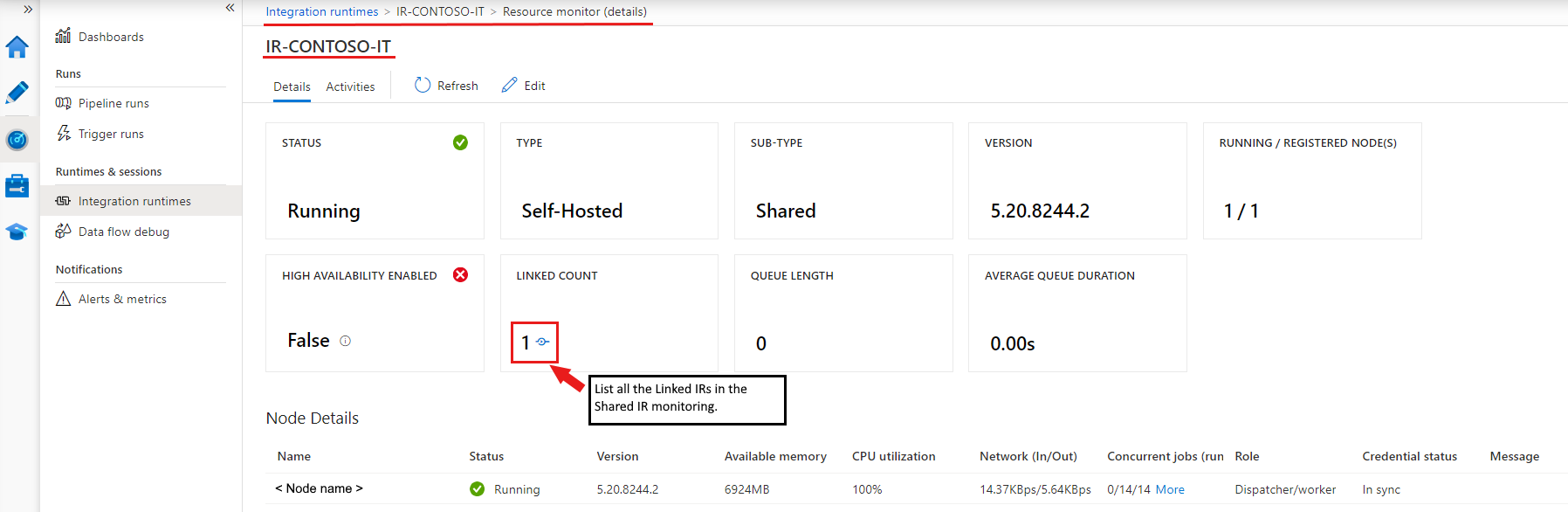The width and height of the screenshot is (1568, 512).
Task: Click the Edit pencil icon
Action: pos(509,85)
